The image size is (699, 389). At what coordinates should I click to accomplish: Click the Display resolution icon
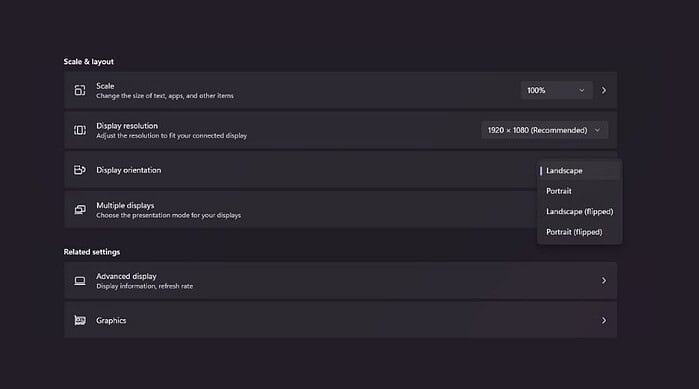click(x=80, y=130)
